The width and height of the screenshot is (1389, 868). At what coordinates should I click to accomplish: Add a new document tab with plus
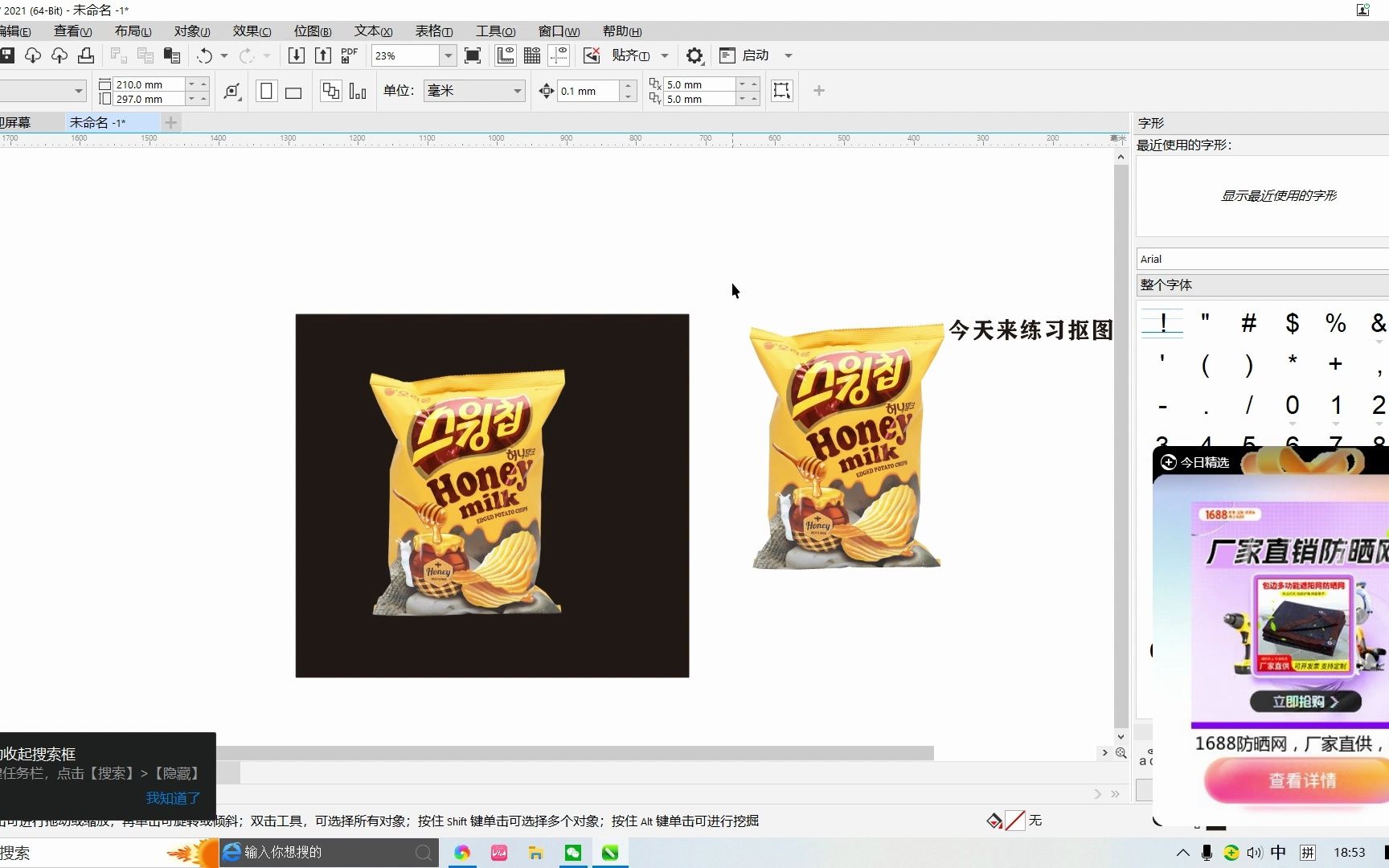(x=170, y=122)
